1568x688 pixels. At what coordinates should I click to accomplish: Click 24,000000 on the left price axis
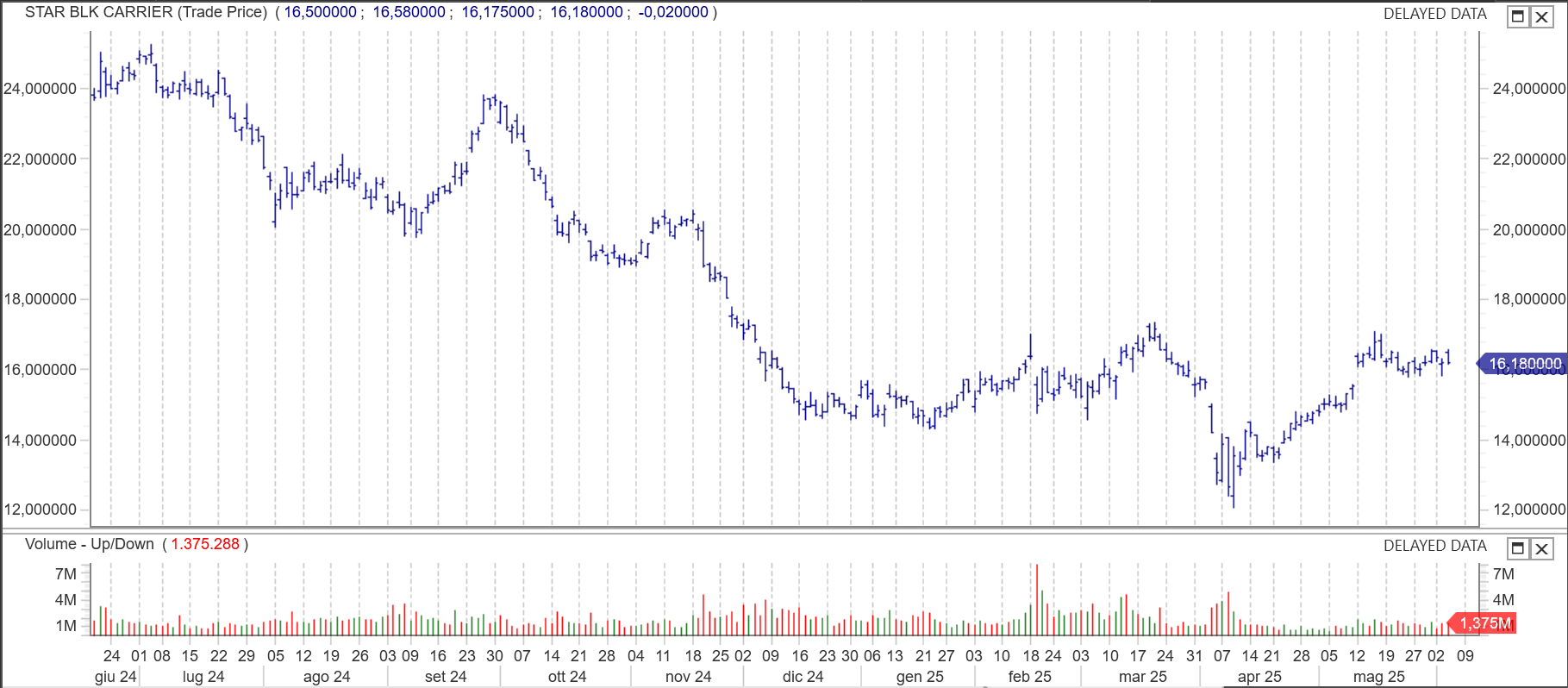[x=41, y=89]
